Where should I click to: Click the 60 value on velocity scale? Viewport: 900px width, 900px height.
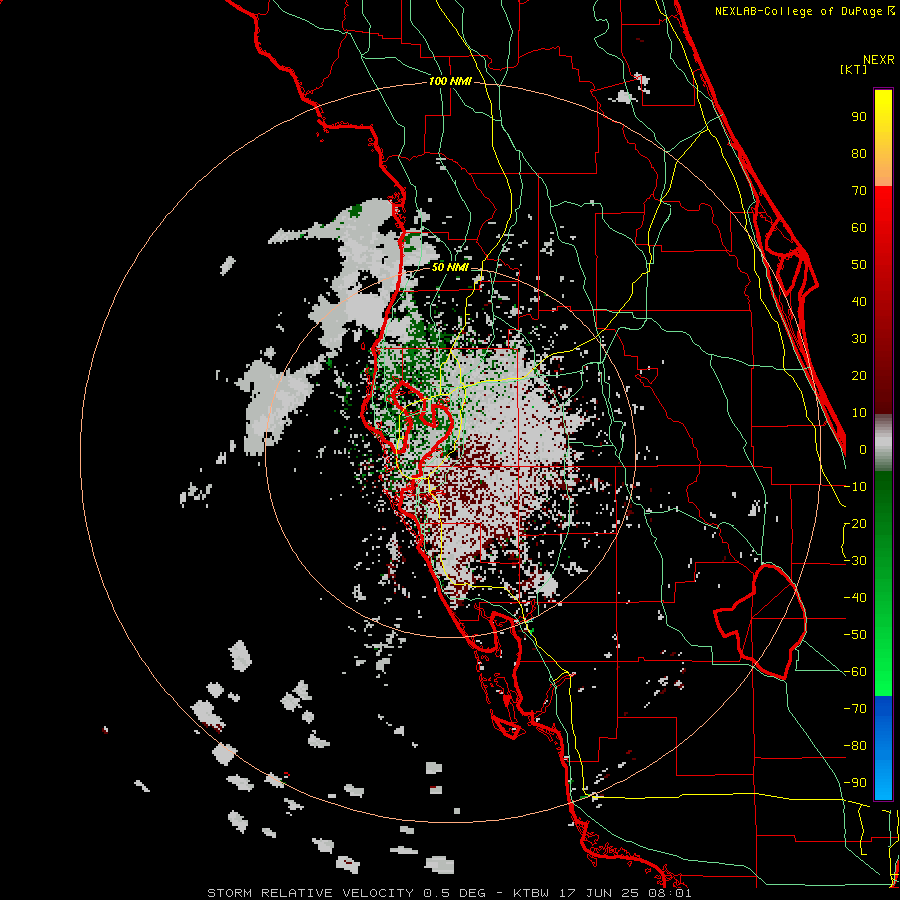(x=859, y=228)
